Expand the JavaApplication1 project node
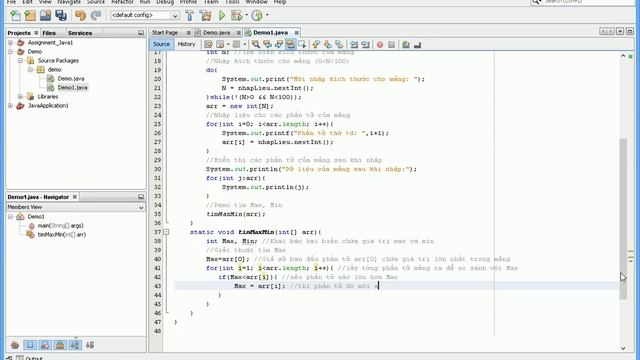This screenshot has width=640, height=360. click(11, 105)
